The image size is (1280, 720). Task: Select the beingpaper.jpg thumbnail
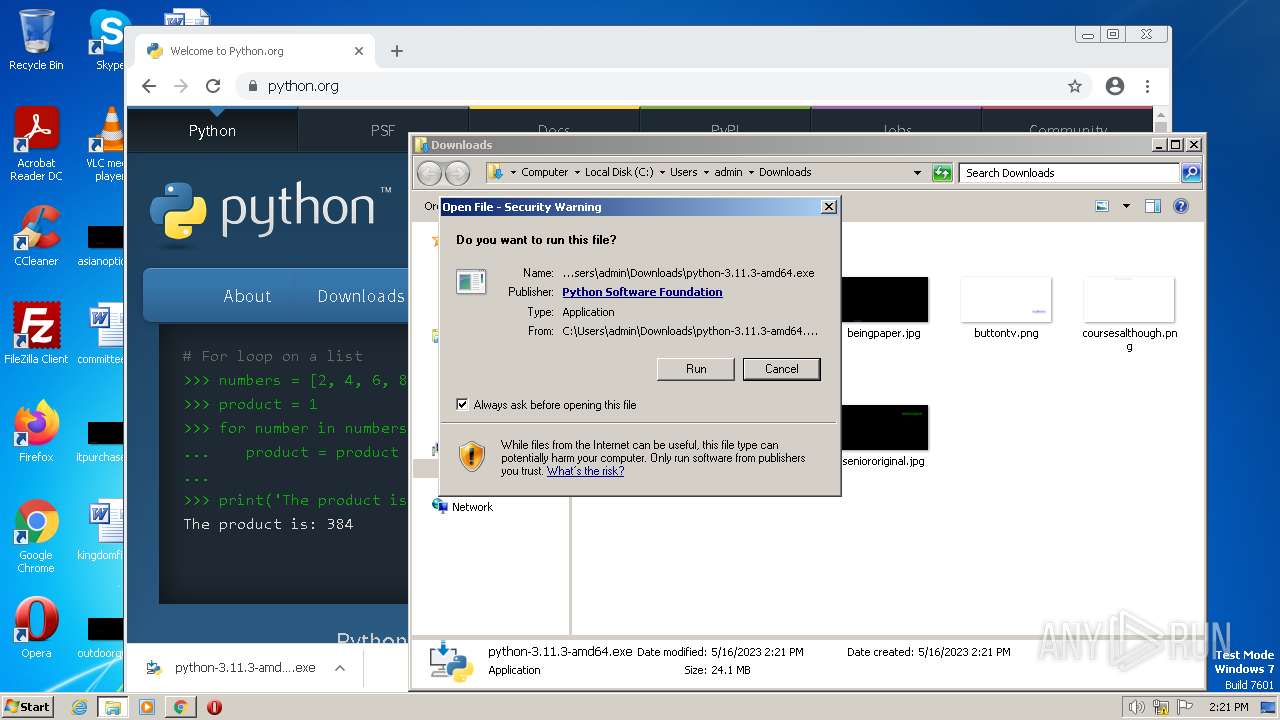884,300
